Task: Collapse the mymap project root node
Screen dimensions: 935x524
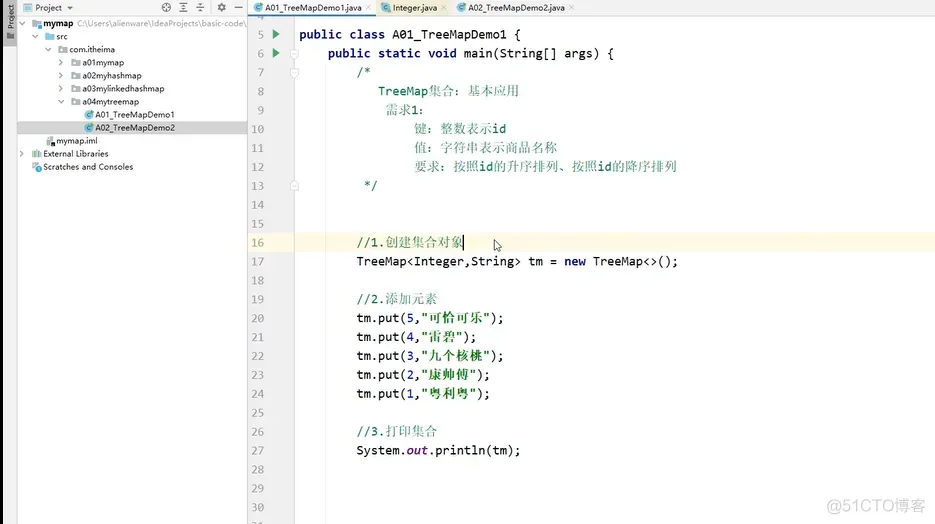Action: click(x=23, y=23)
